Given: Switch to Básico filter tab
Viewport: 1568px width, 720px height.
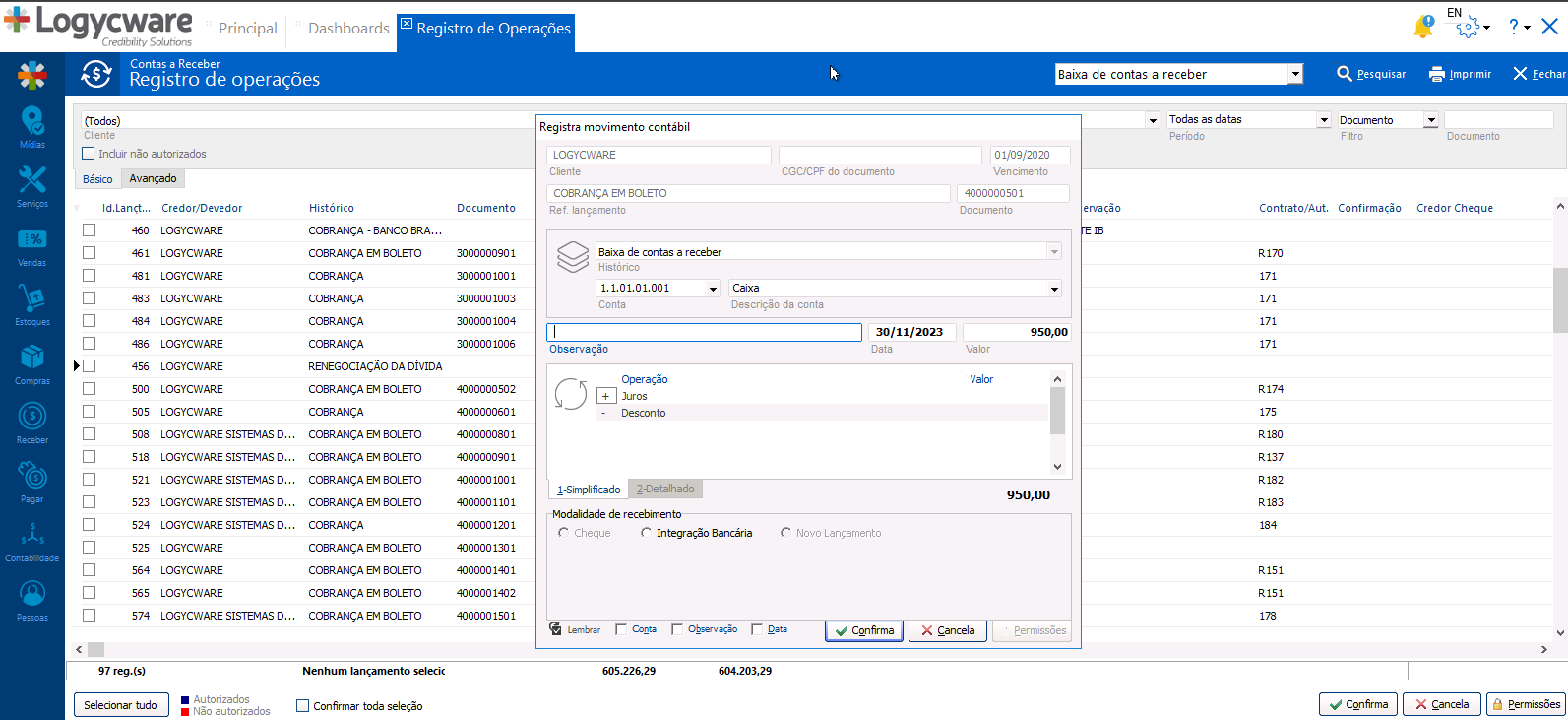Looking at the screenshot, I should 97,179.
